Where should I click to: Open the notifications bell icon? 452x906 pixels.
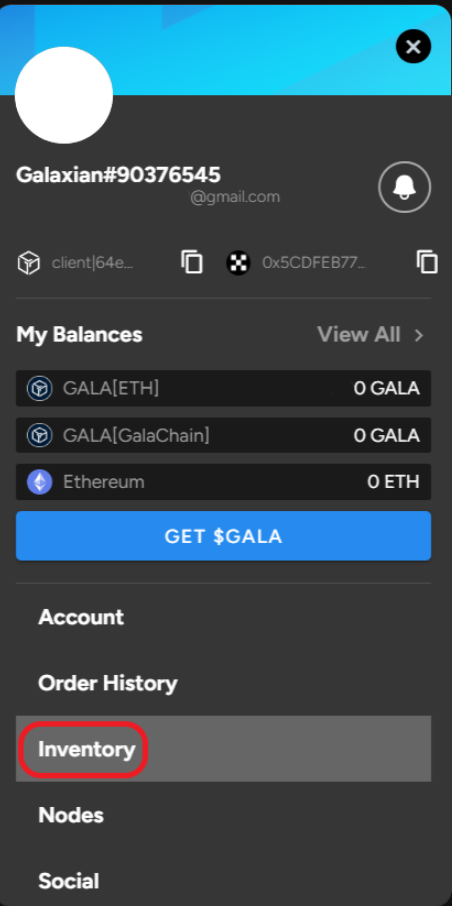[405, 187]
